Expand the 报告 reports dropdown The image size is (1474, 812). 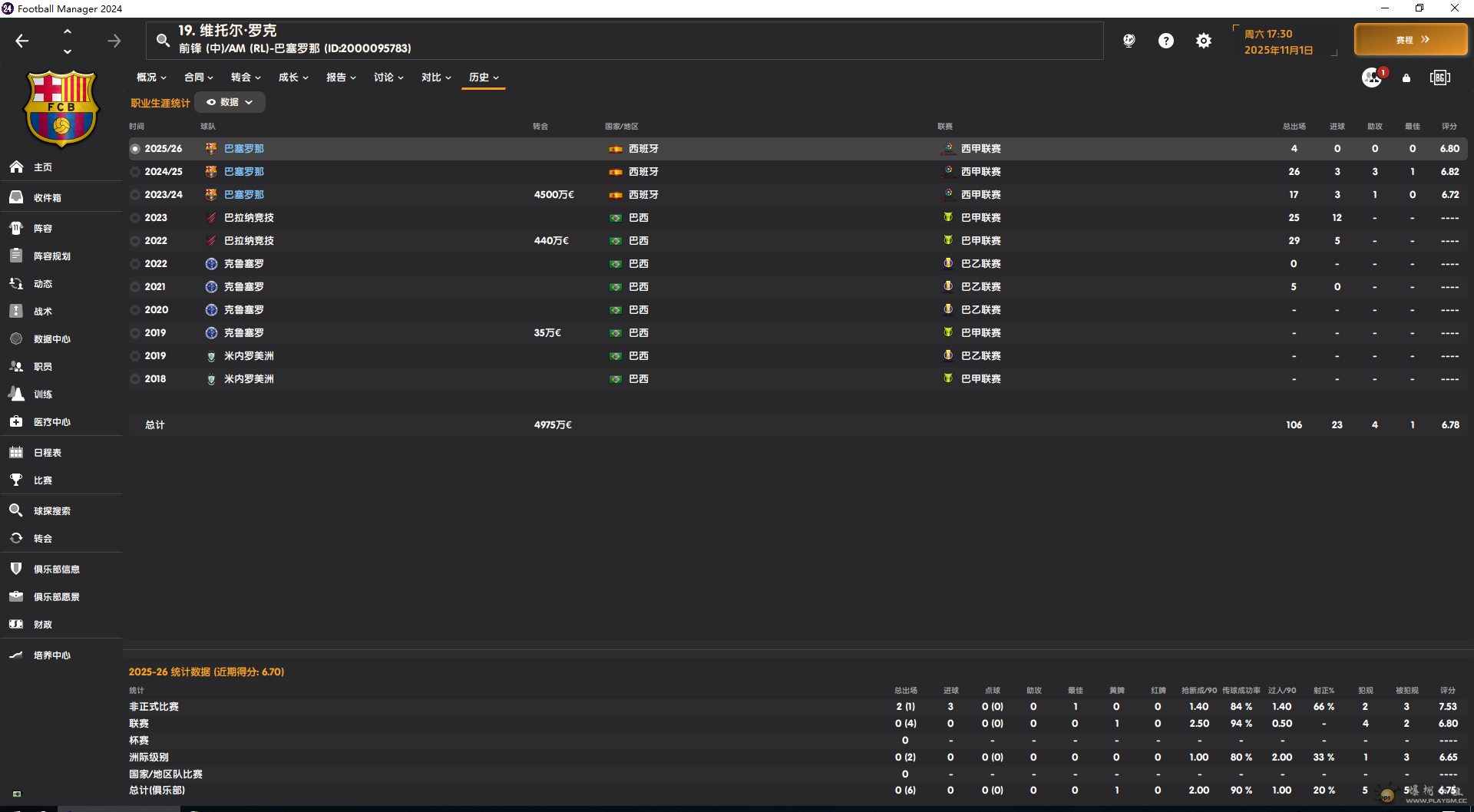click(342, 78)
